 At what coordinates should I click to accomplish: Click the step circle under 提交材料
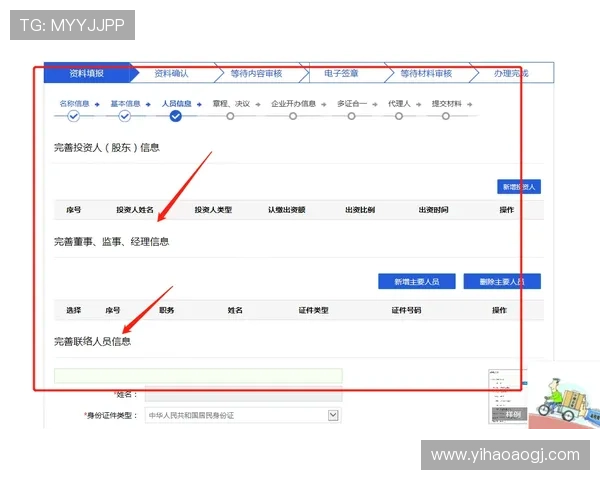pyautogui.click(x=445, y=116)
